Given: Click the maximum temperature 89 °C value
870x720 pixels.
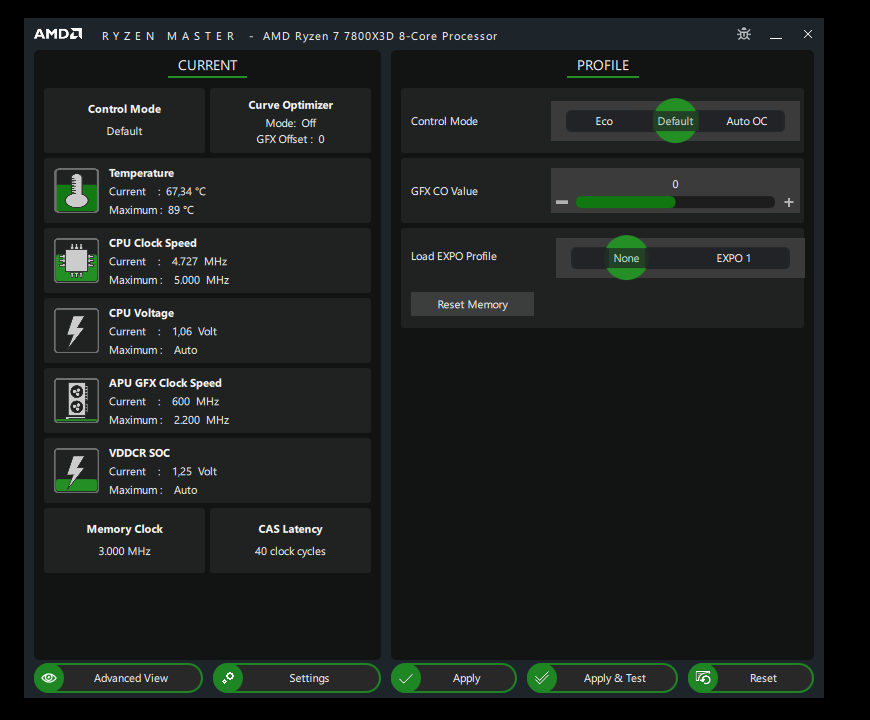Looking at the screenshot, I should click(x=181, y=210).
